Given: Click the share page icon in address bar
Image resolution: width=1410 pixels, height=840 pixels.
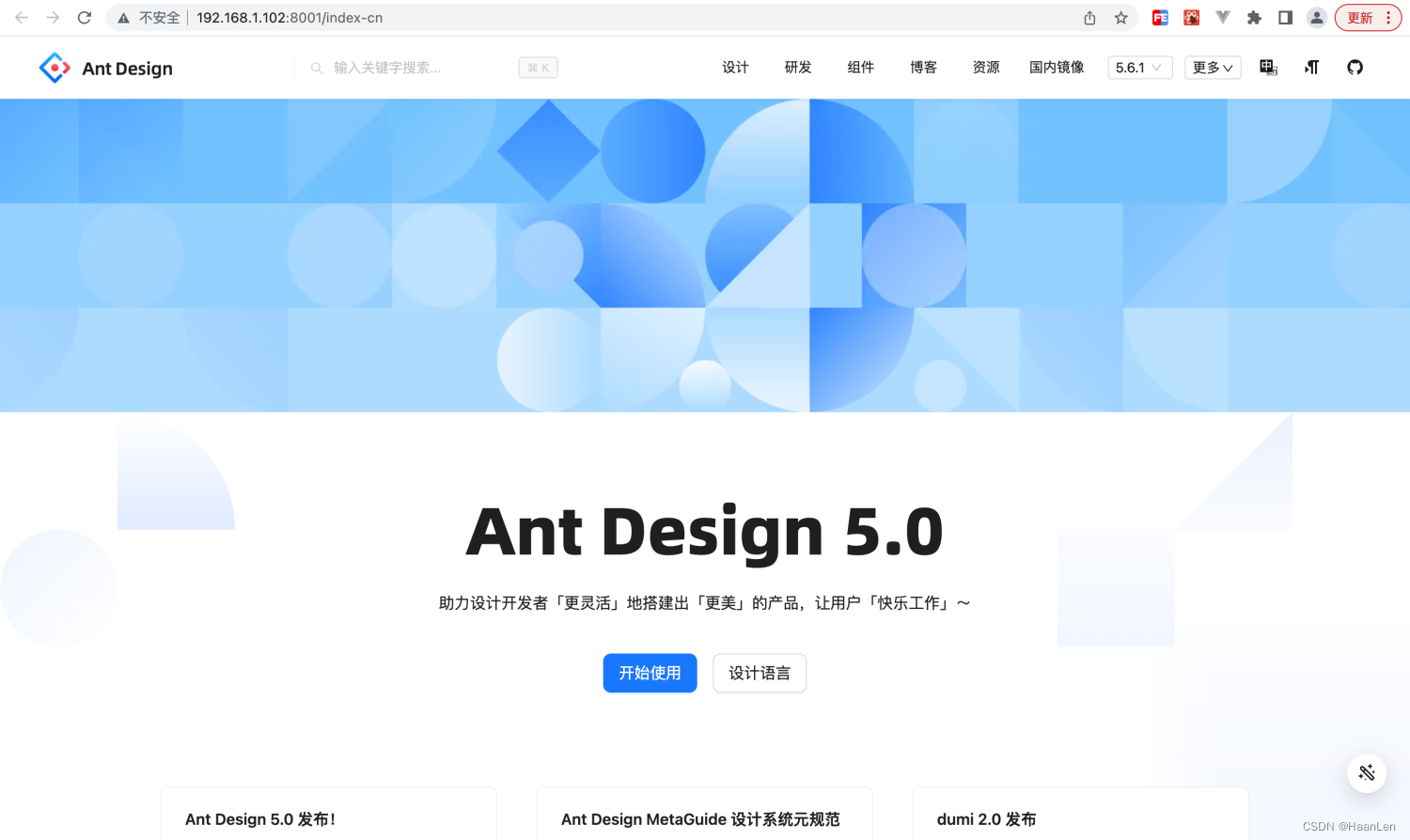Looking at the screenshot, I should pyautogui.click(x=1089, y=18).
